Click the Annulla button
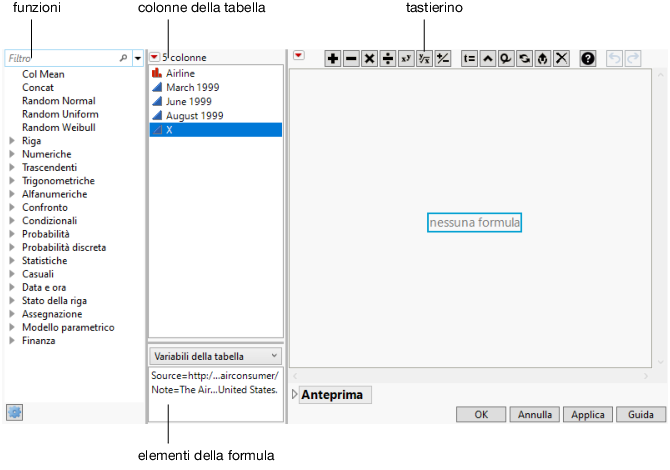The image size is (670, 470). click(x=535, y=414)
